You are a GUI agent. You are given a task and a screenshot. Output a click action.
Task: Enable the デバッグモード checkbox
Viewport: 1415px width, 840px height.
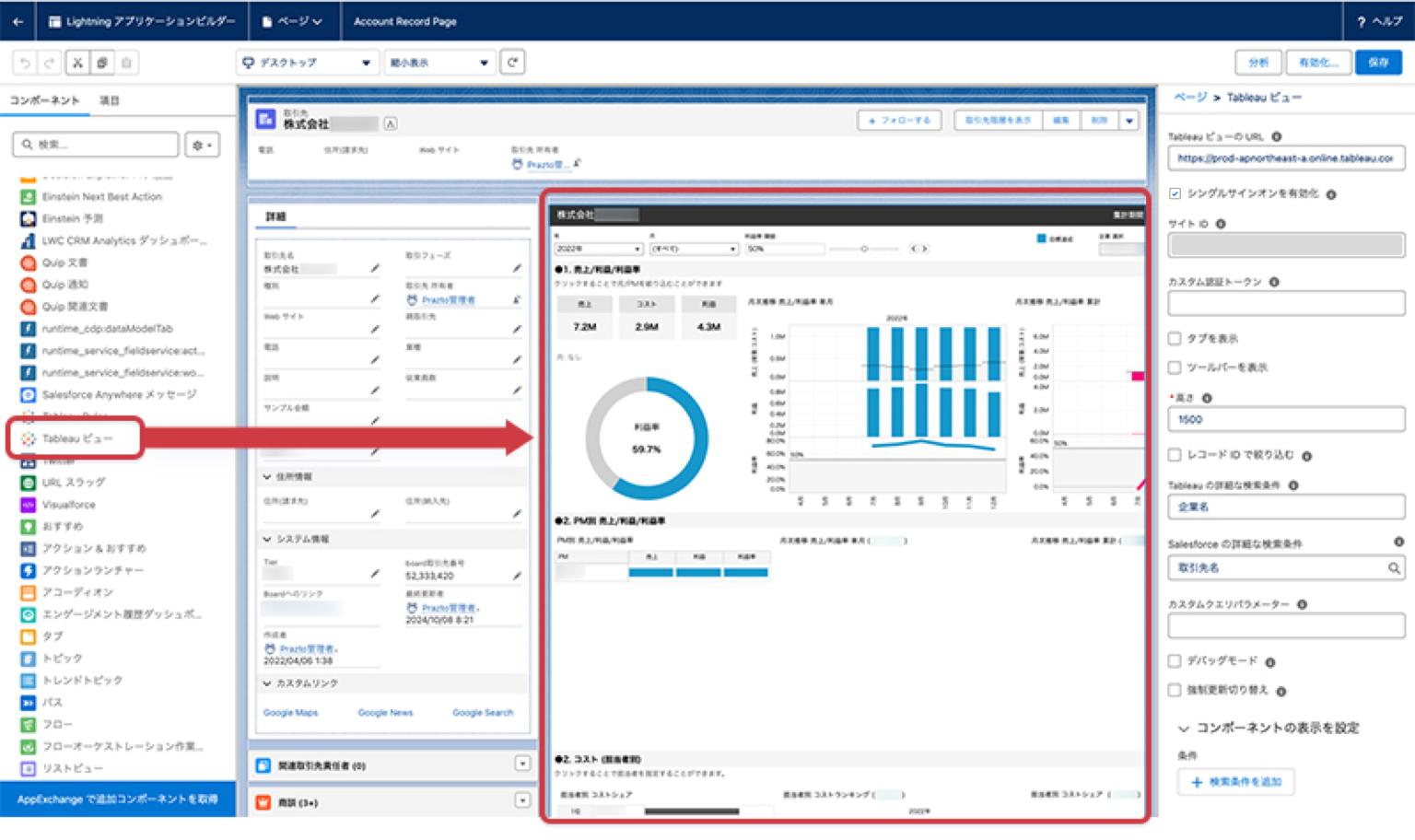[1175, 660]
